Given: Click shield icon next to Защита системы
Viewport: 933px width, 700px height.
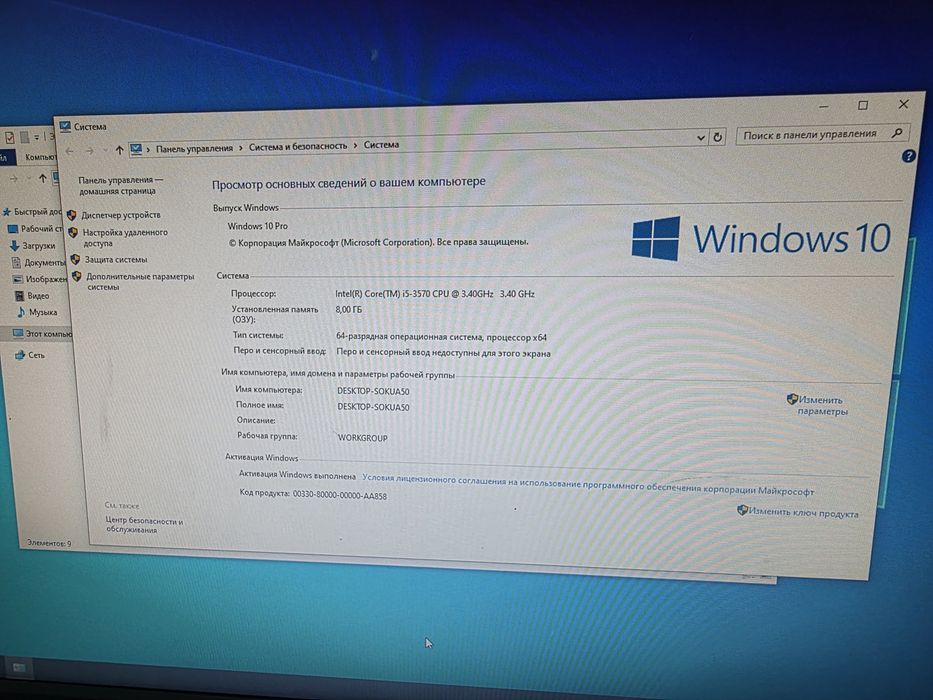Looking at the screenshot, I should point(75,260).
